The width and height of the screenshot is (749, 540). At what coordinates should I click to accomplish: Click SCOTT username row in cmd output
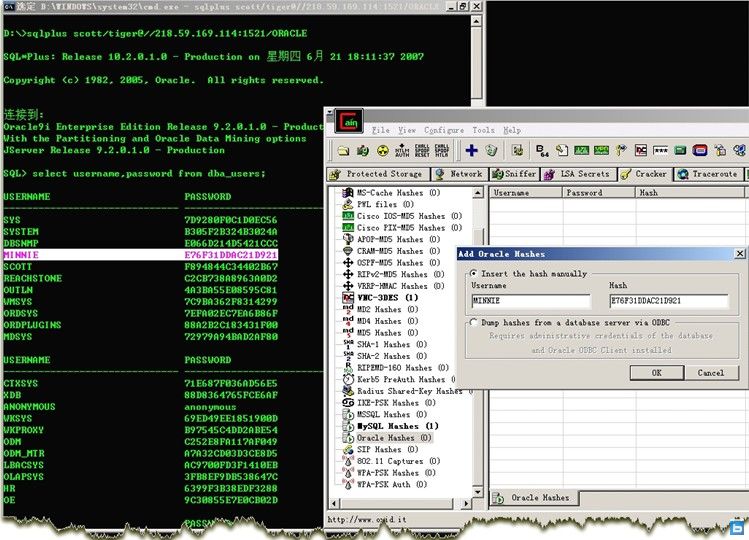tap(18, 267)
